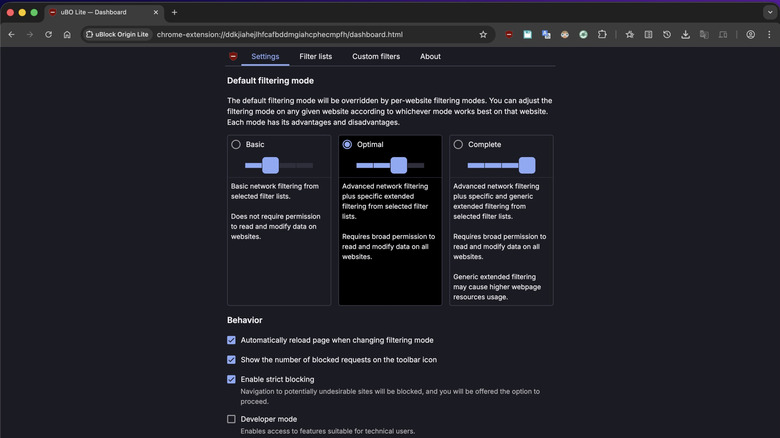Open the owl face extension icon

click(565, 34)
